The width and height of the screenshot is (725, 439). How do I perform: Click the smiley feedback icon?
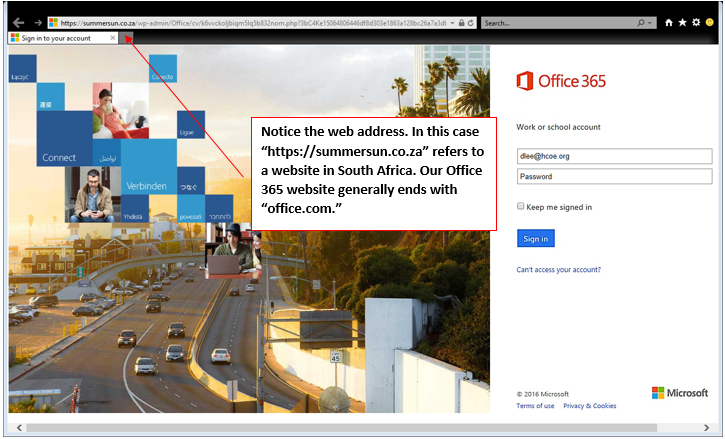click(x=710, y=23)
